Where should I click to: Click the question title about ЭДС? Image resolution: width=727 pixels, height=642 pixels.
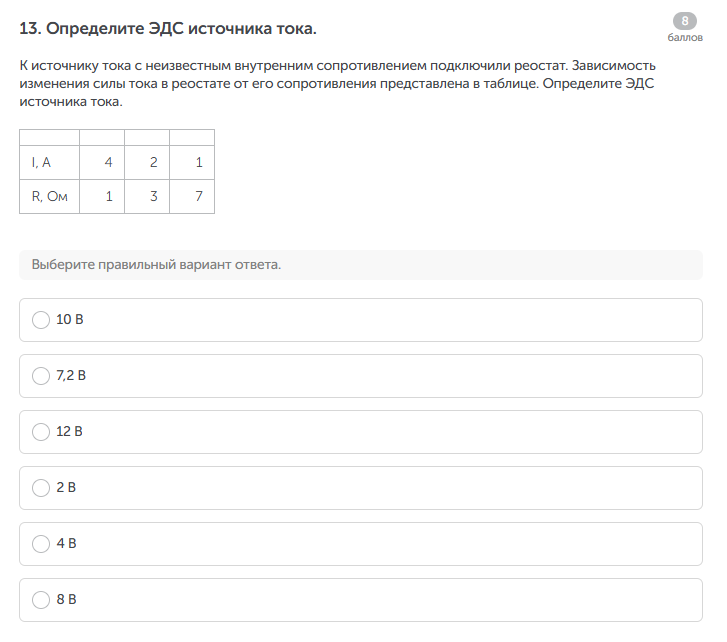click(x=168, y=28)
